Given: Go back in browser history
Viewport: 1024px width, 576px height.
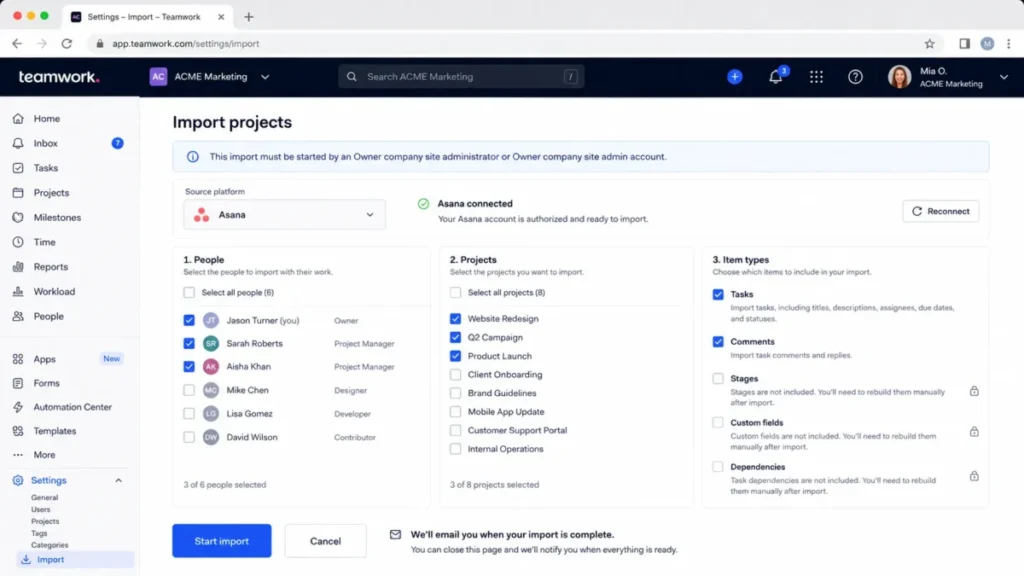Looking at the screenshot, I should (17, 44).
